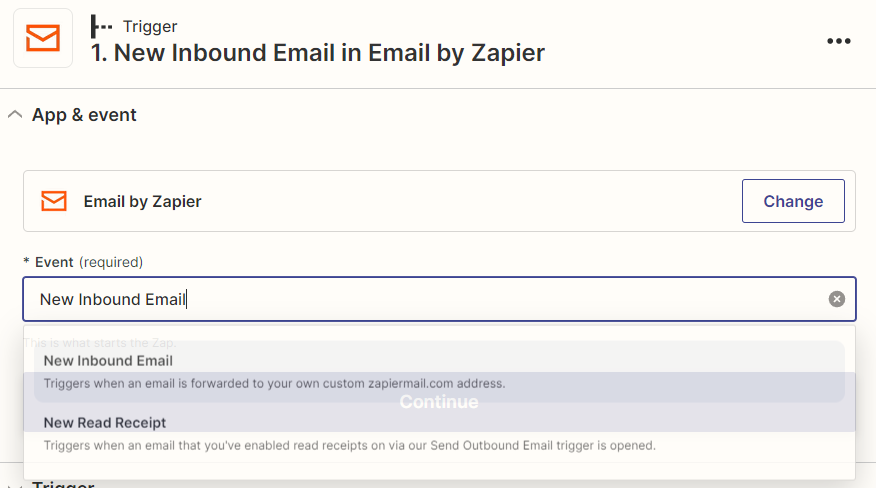Select the New Inbound Email dropdown option
The image size is (876, 488).
pyautogui.click(x=108, y=361)
